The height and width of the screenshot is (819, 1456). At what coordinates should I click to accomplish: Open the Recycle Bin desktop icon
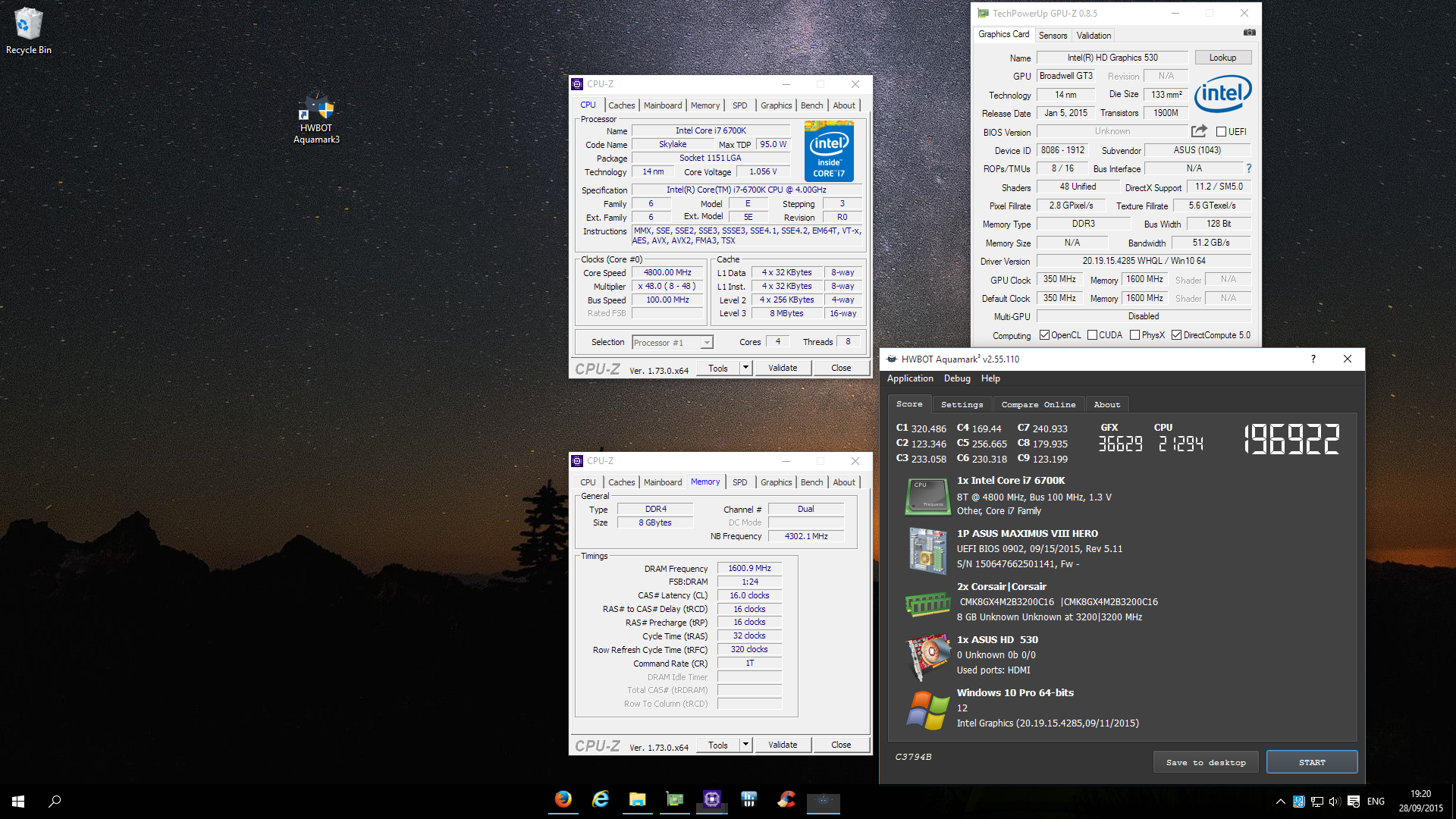click(x=28, y=30)
